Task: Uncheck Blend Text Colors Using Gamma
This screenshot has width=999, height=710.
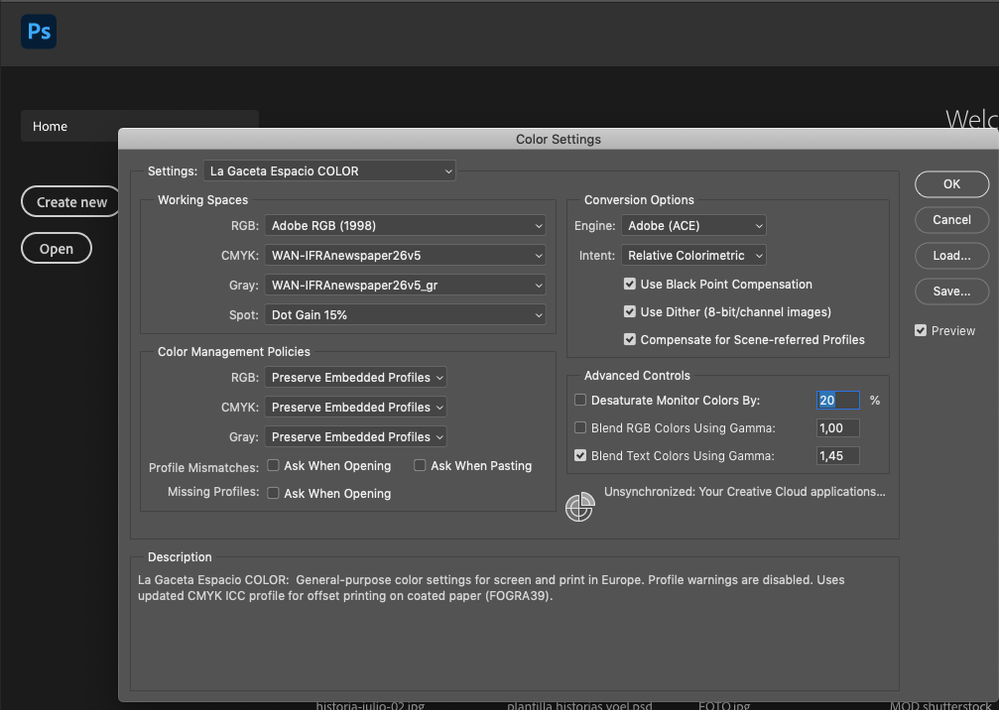Action: [x=580, y=456]
